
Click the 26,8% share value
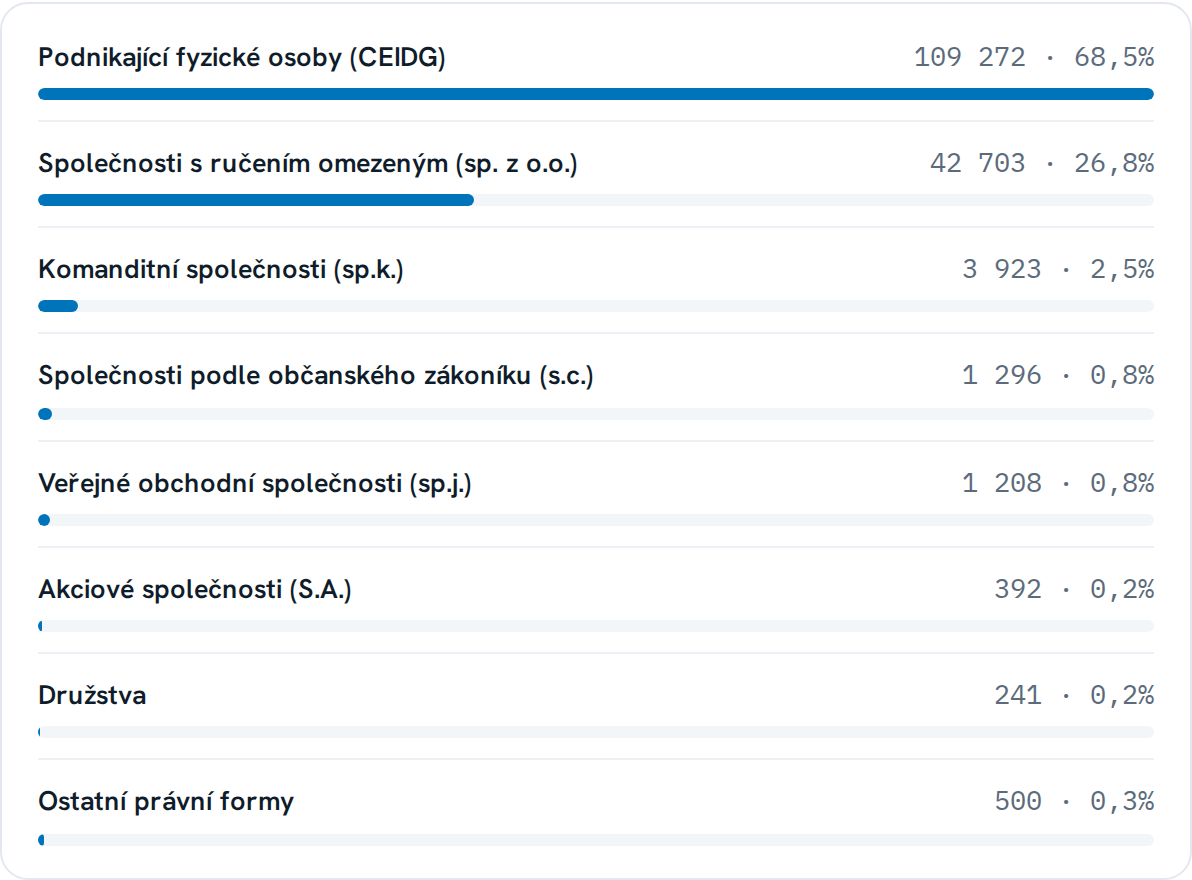pyautogui.click(x=1114, y=163)
